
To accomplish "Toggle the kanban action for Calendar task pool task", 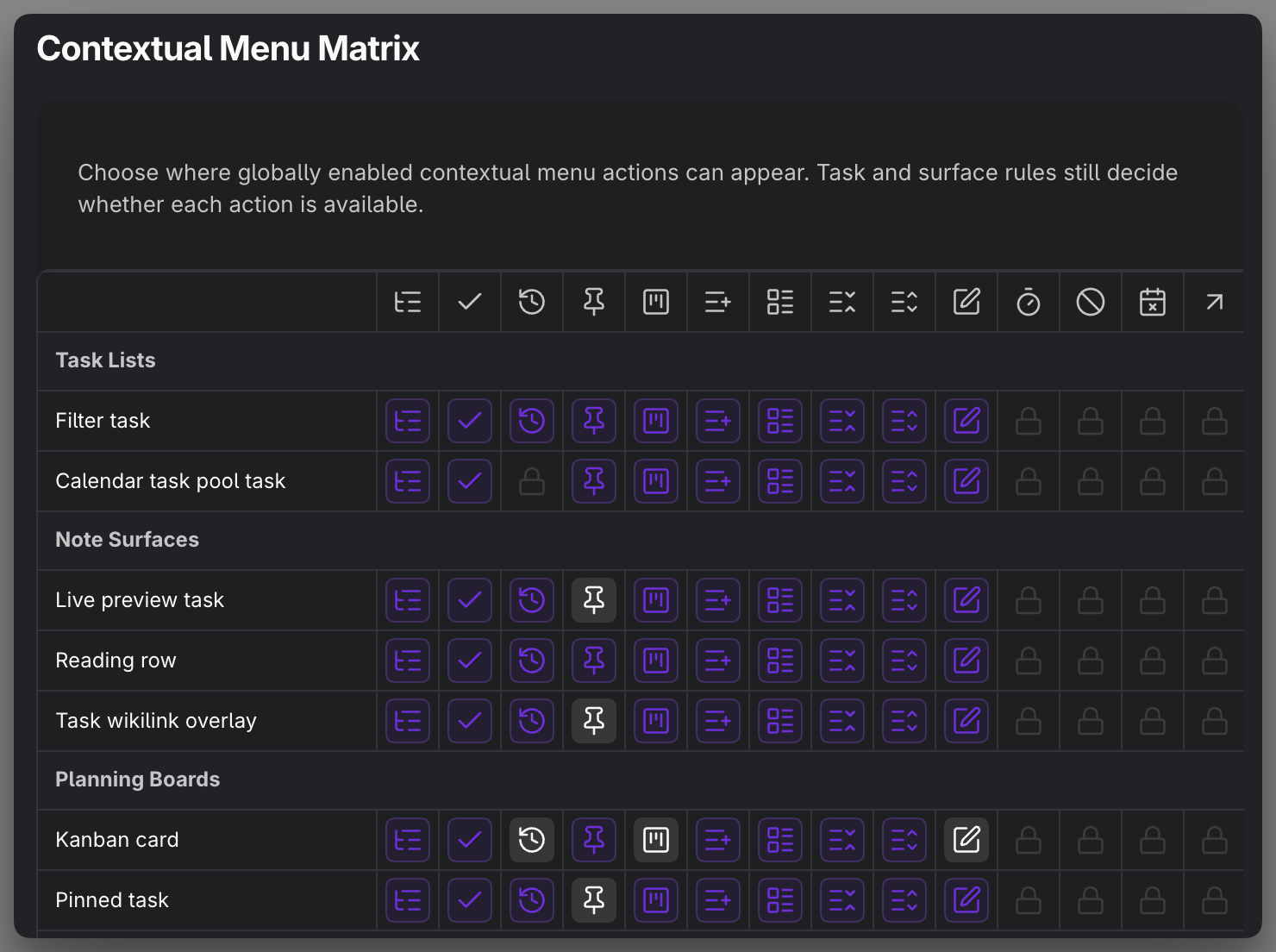I will [656, 481].
